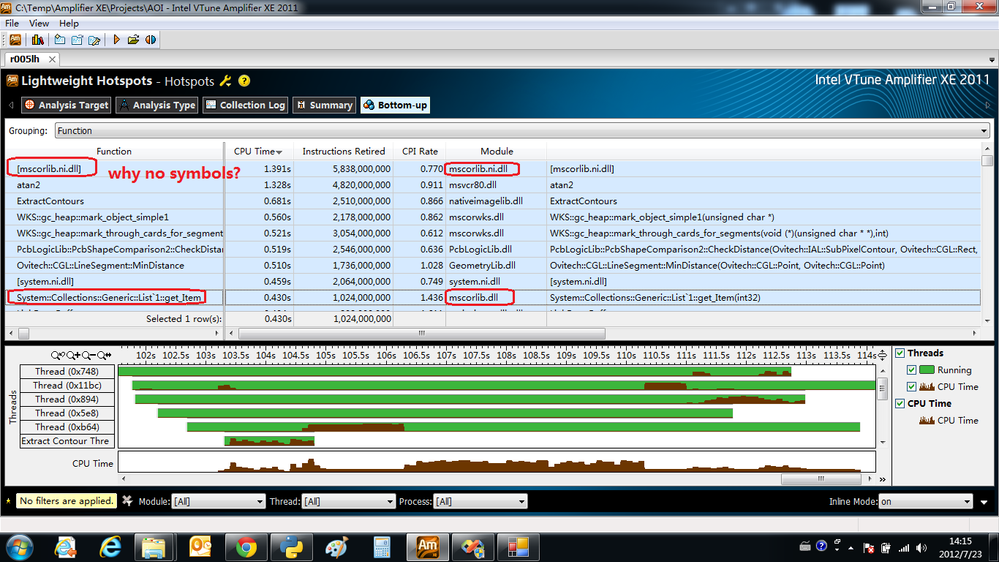The height and width of the screenshot is (562, 999).
Task: Click the Paint palette taskbar icon
Action: [x=336, y=547]
